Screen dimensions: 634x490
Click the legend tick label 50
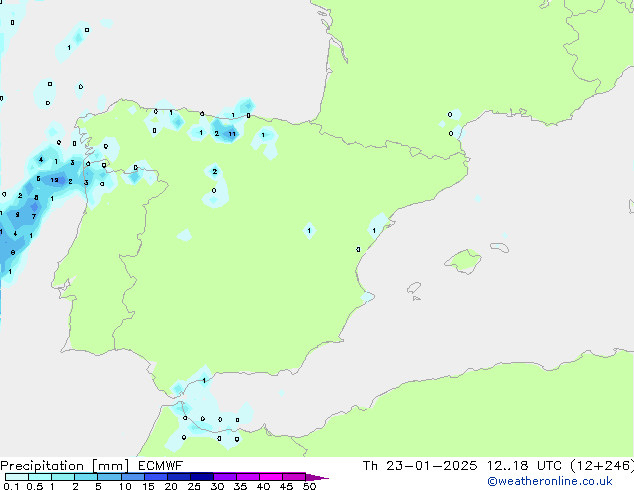click(x=309, y=487)
